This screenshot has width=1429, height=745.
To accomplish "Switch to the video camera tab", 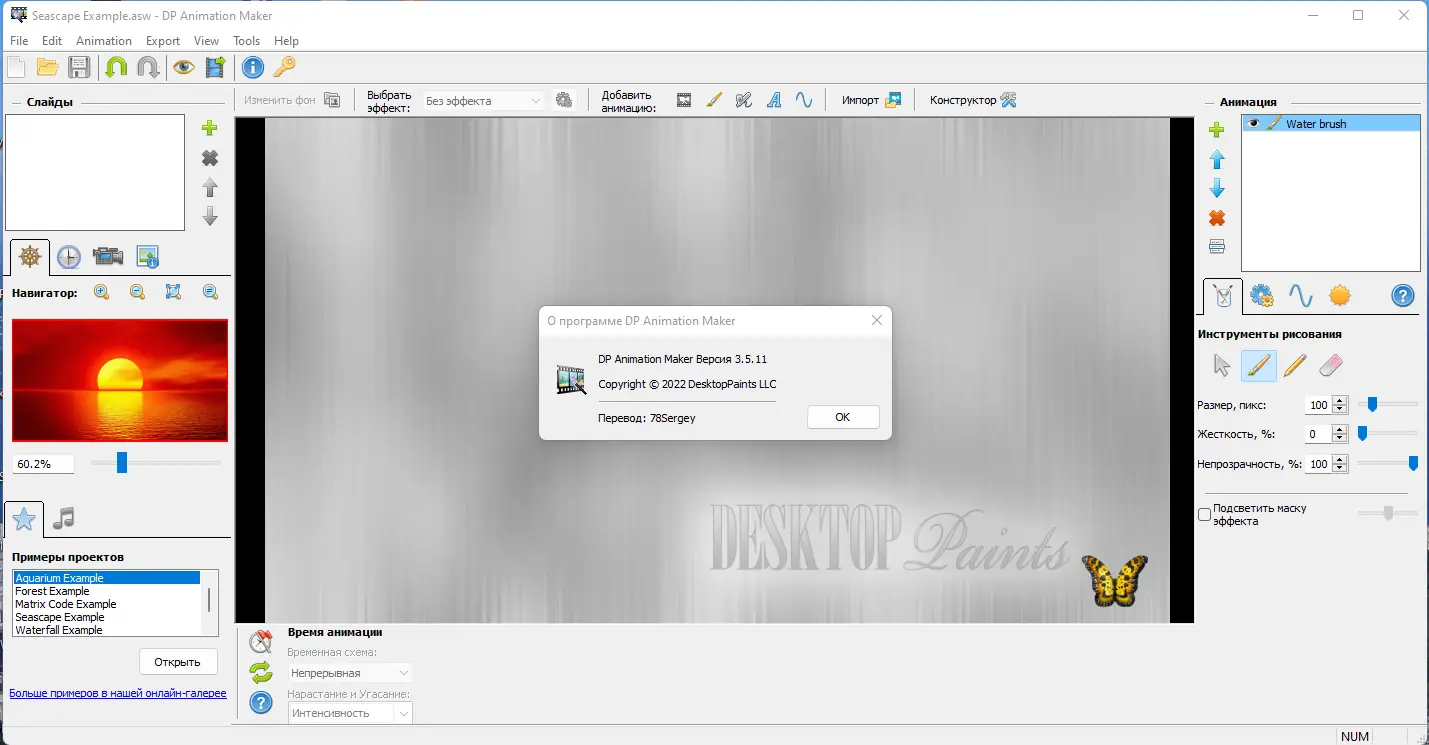I will point(108,257).
